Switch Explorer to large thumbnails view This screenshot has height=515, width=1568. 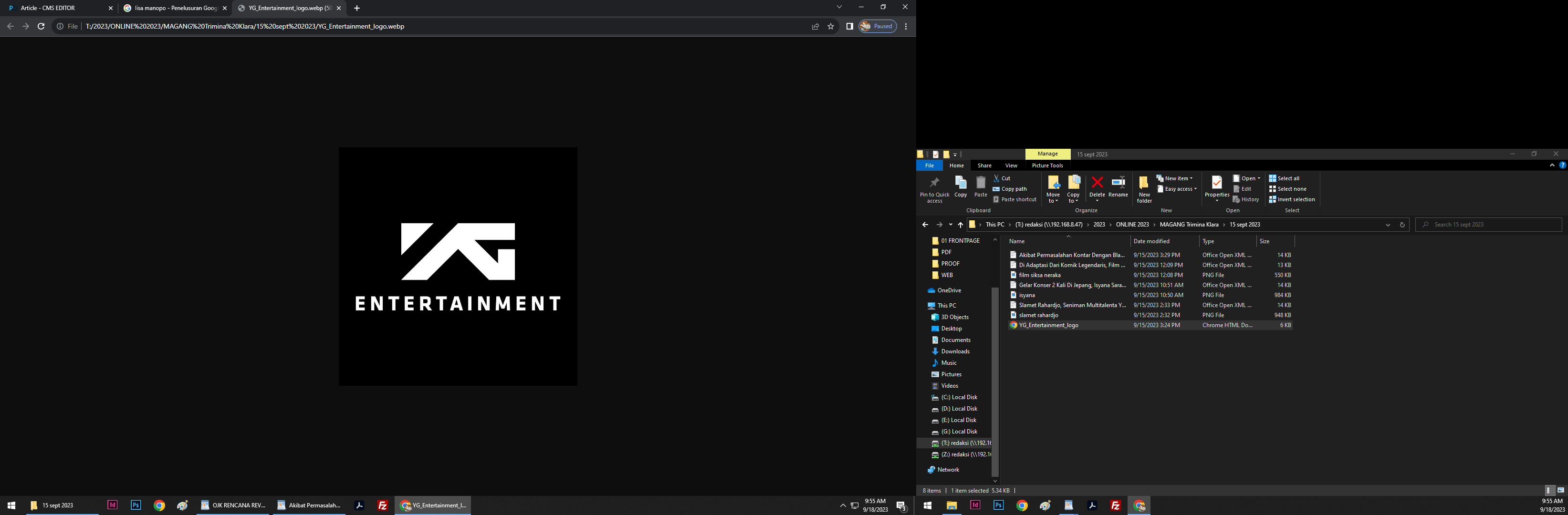[x=1561, y=491]
